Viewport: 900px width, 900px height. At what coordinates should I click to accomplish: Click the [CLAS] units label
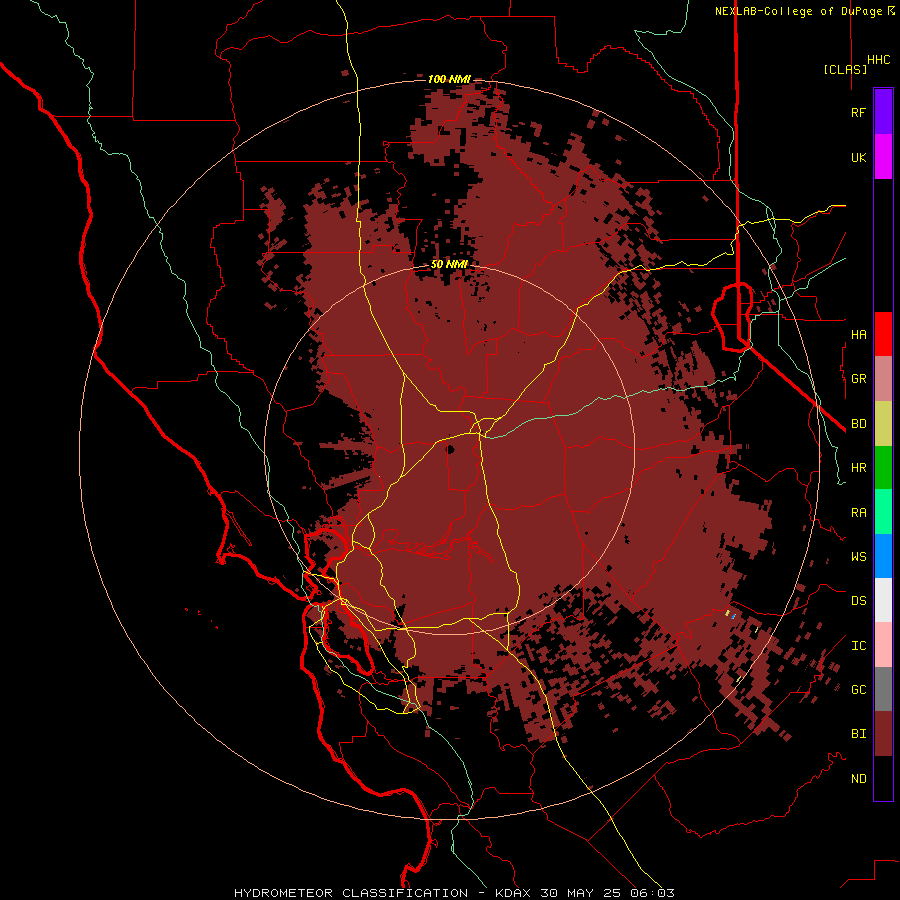[845, 69]
